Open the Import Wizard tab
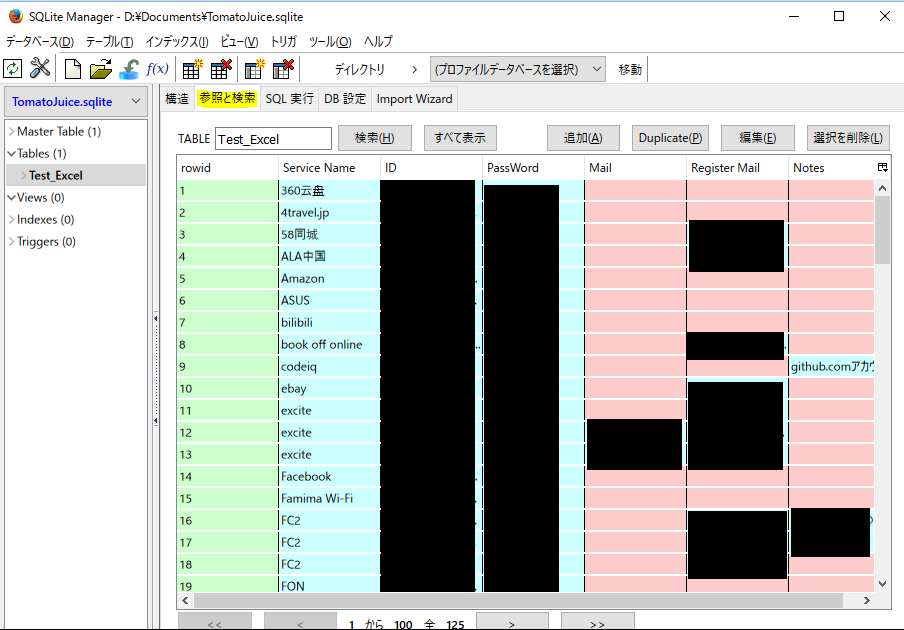Viewport: 904px width, 630px height. tap(414, 99)
